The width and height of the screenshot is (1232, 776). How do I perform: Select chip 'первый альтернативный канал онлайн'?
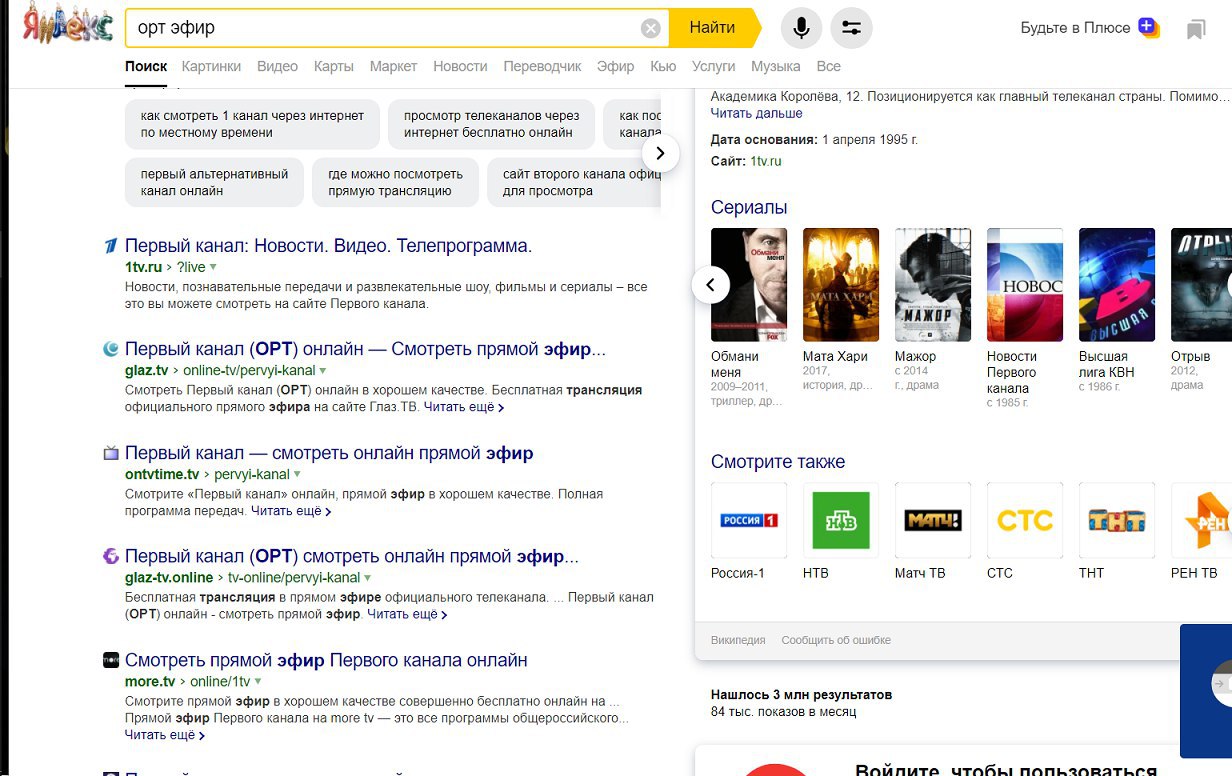point(214,182)
